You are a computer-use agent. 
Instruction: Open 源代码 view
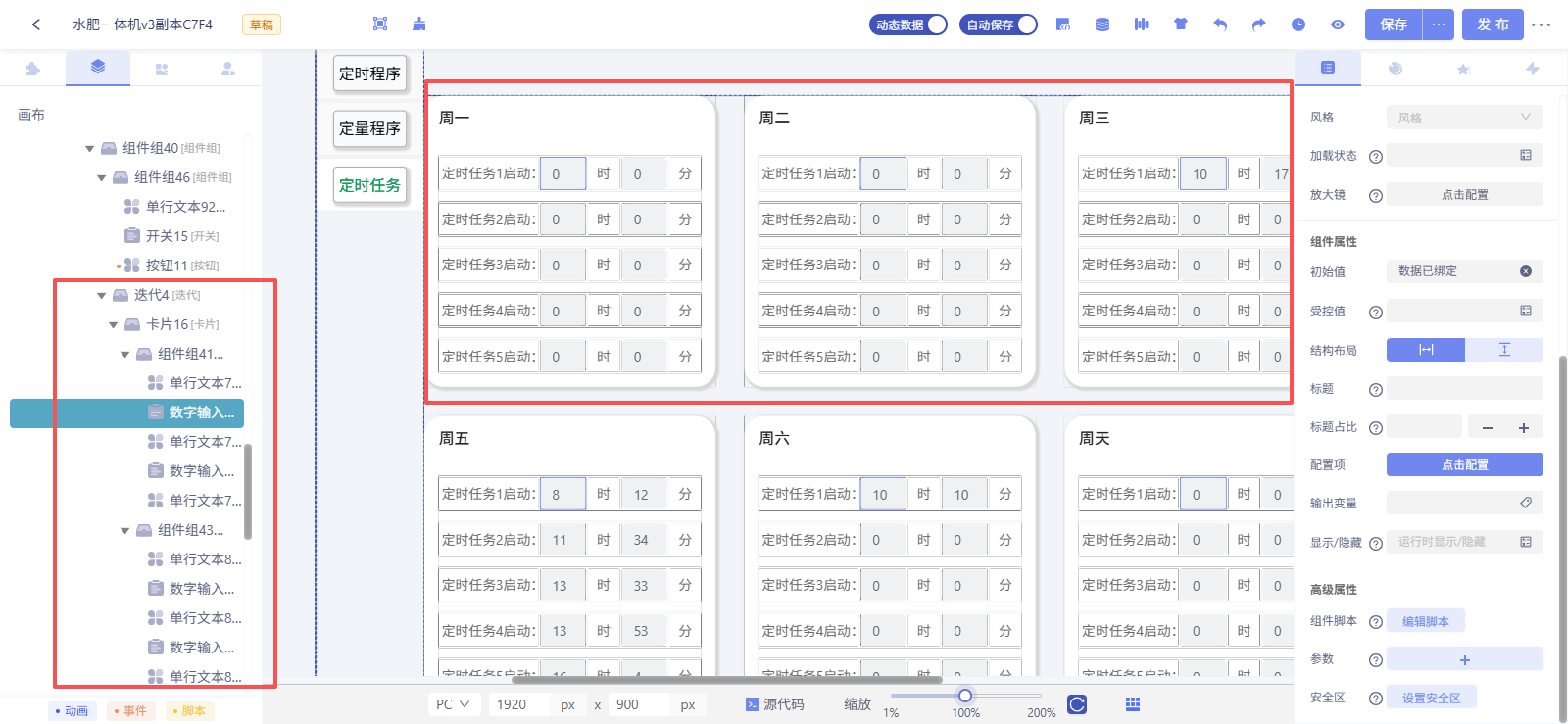(x=775, y=704)
